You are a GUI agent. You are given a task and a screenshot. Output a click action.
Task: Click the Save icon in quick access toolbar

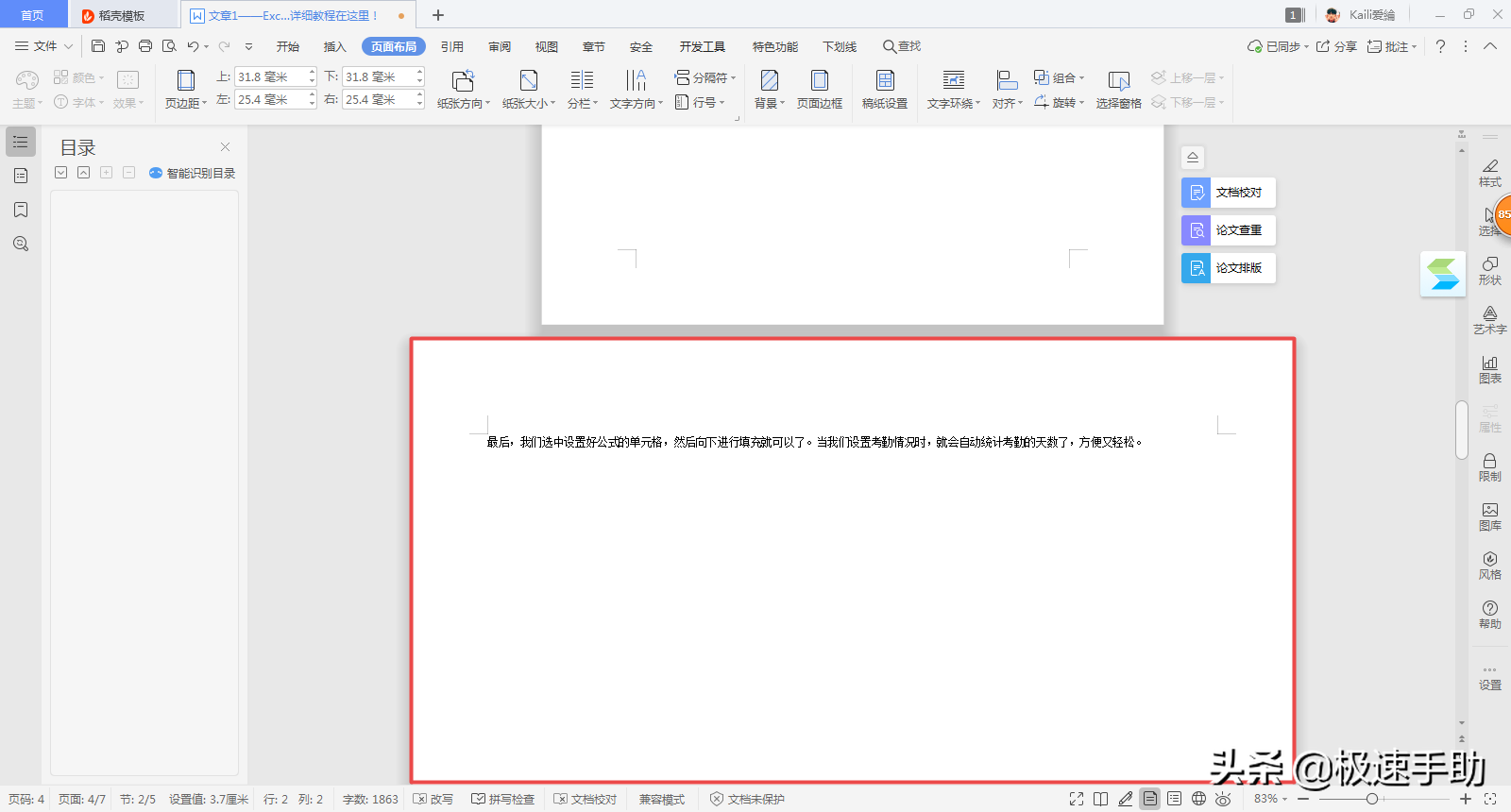(98, 46)
